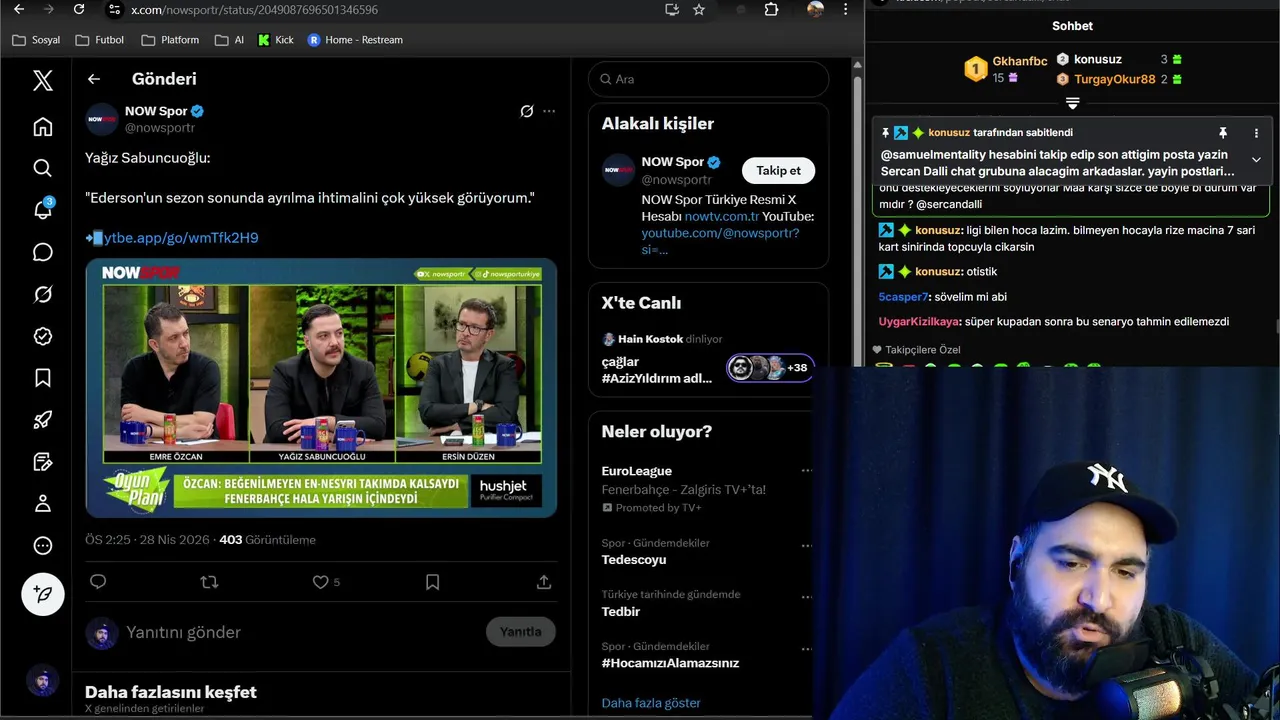The width and height of the screenshot is (1280, 720).
Task: Share the NOW Spor post
Action: pyautogui.click(x=544, y=581)
